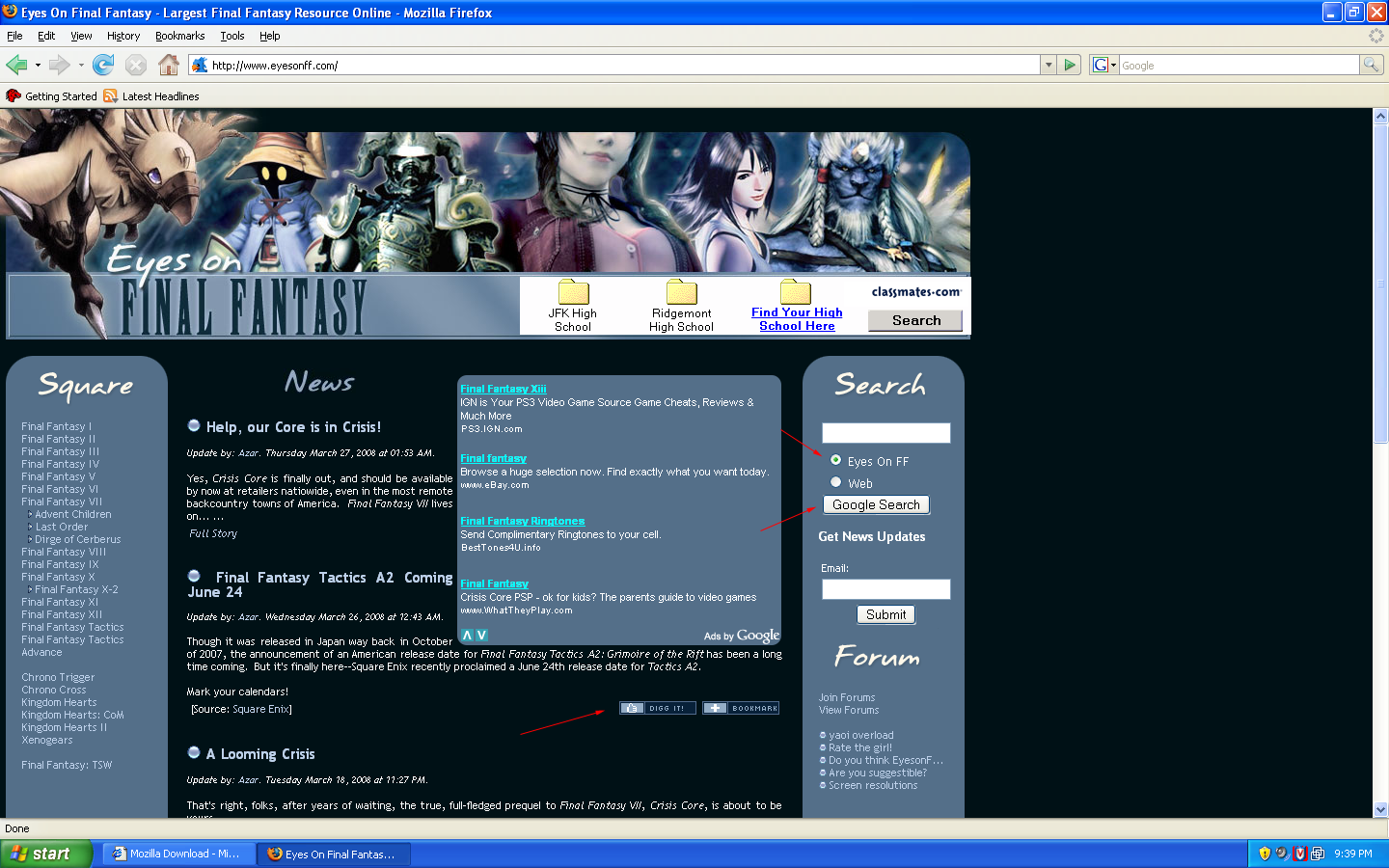Open the Kingdom Hearts II sidebar link
The image size is (1389, 868).
64,727
